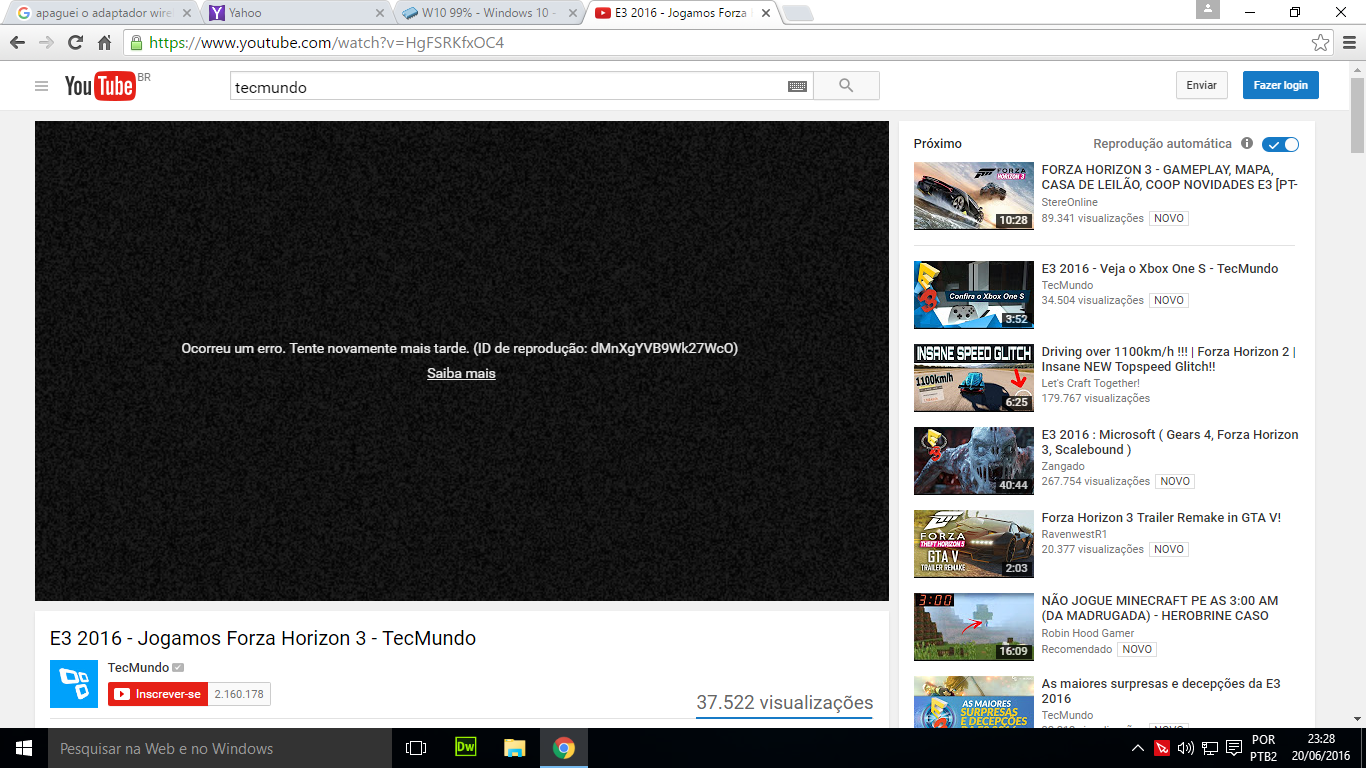Click the TecMundo channel avatar

coord(74,684)
